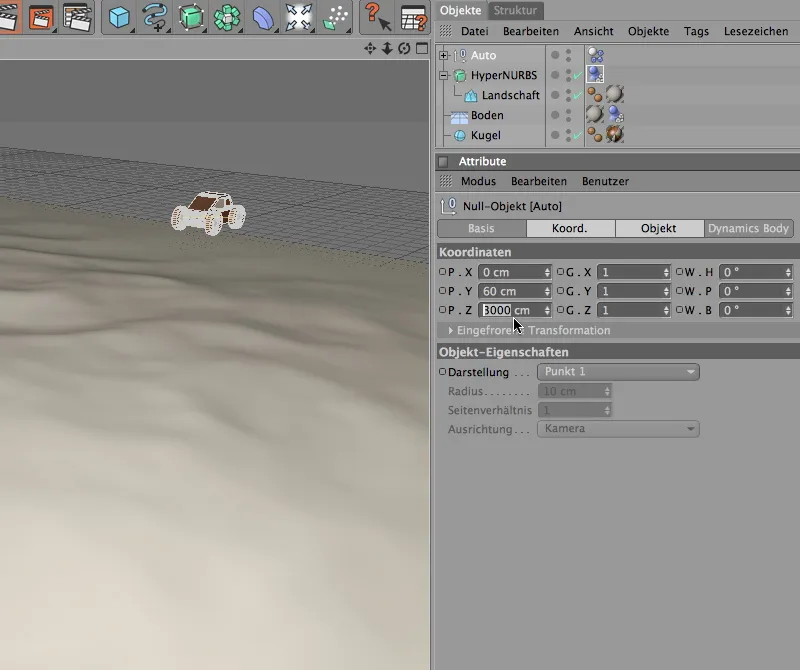
Task: Open the Lesezeichen menu
Action: coord(755,31)
